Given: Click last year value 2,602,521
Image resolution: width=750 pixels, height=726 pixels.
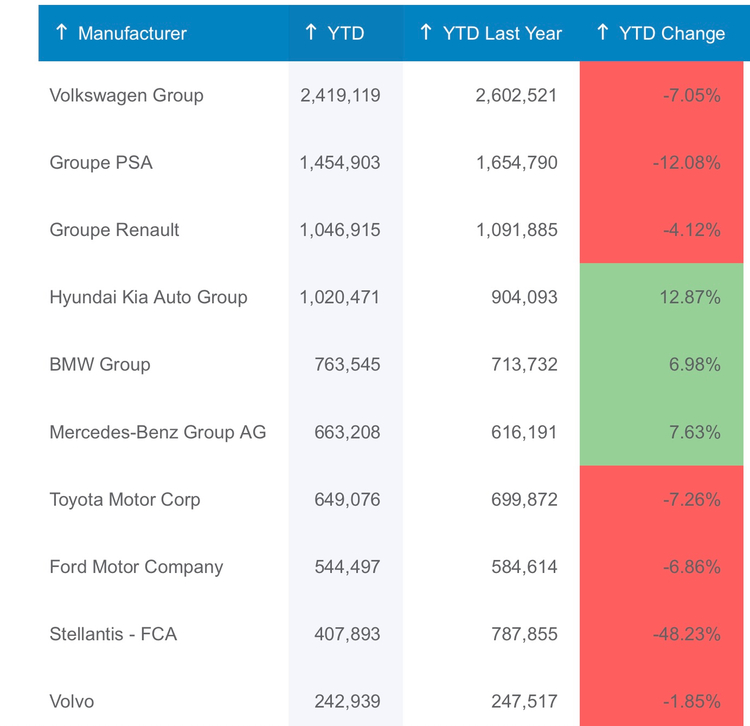Looking at the screenshot, I should pos(517,96).
